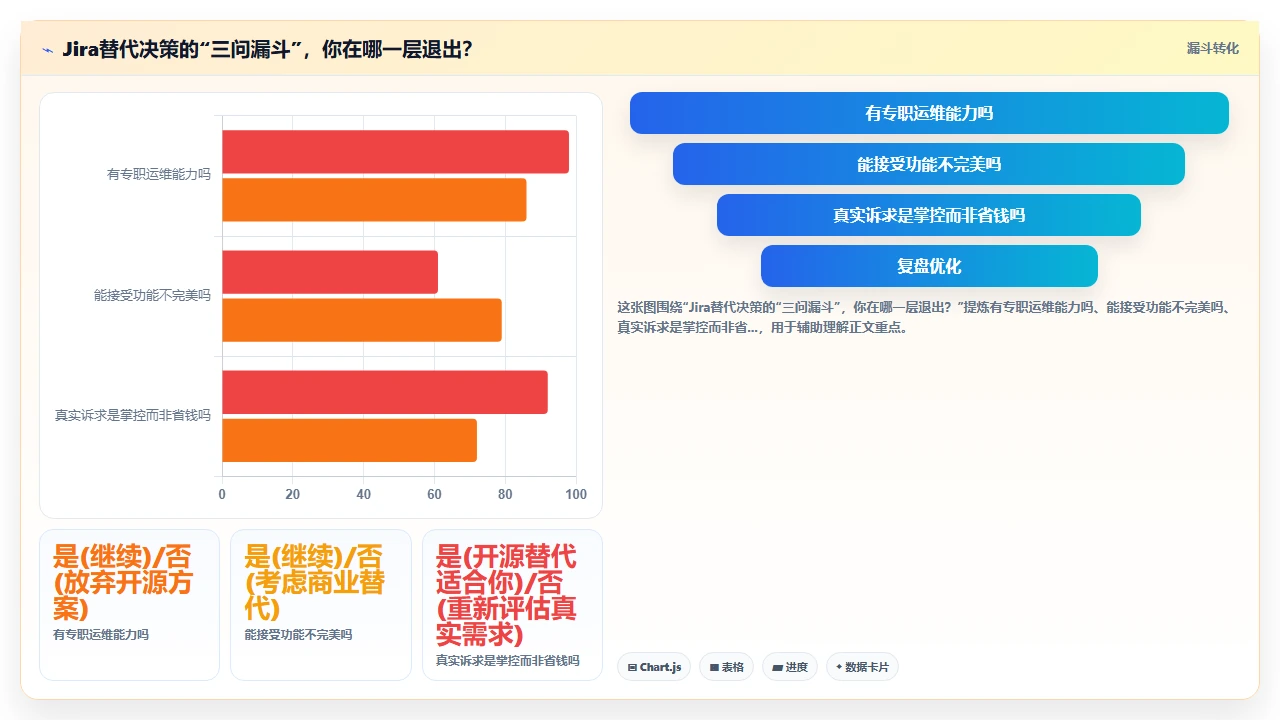Screen dimensions: 1280x720
Task: Click the chart axis label 能接受功能不完美吗
Action: click(152, 296)
